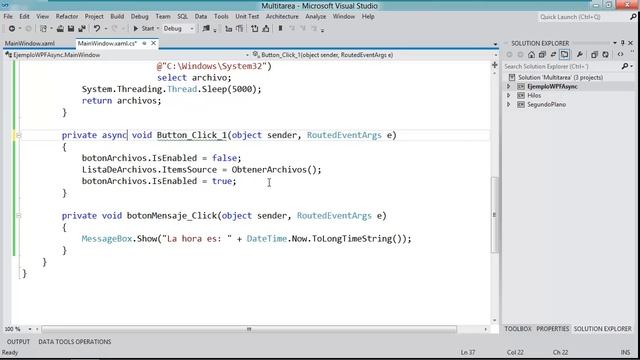Open the View menu
Viewport: 640px width, 360px height.
(42, 17)
